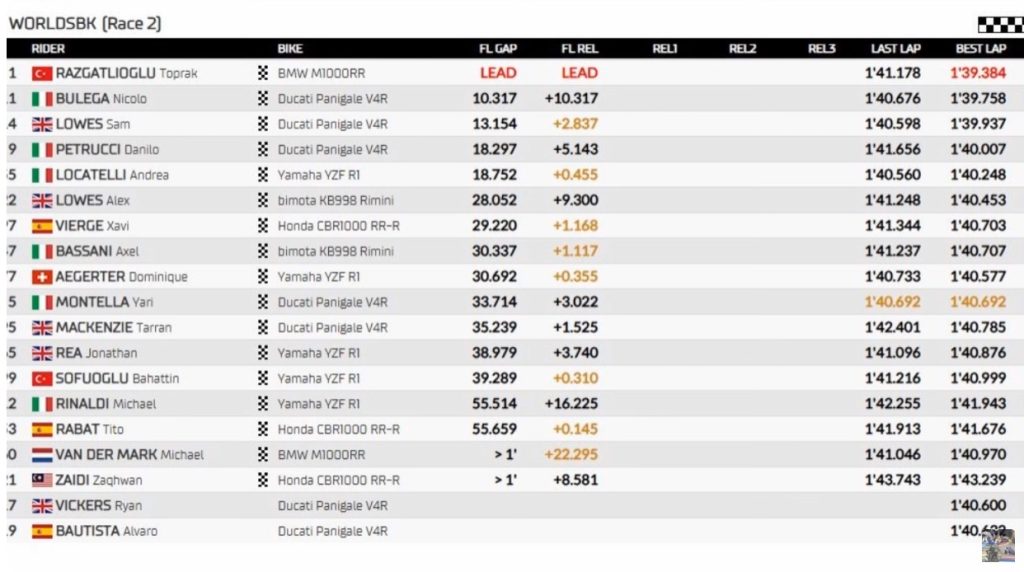Click the Malaysian flag next to Zaidi
Viewport: 1024px width, 572px height.
(x=42, y=480)
